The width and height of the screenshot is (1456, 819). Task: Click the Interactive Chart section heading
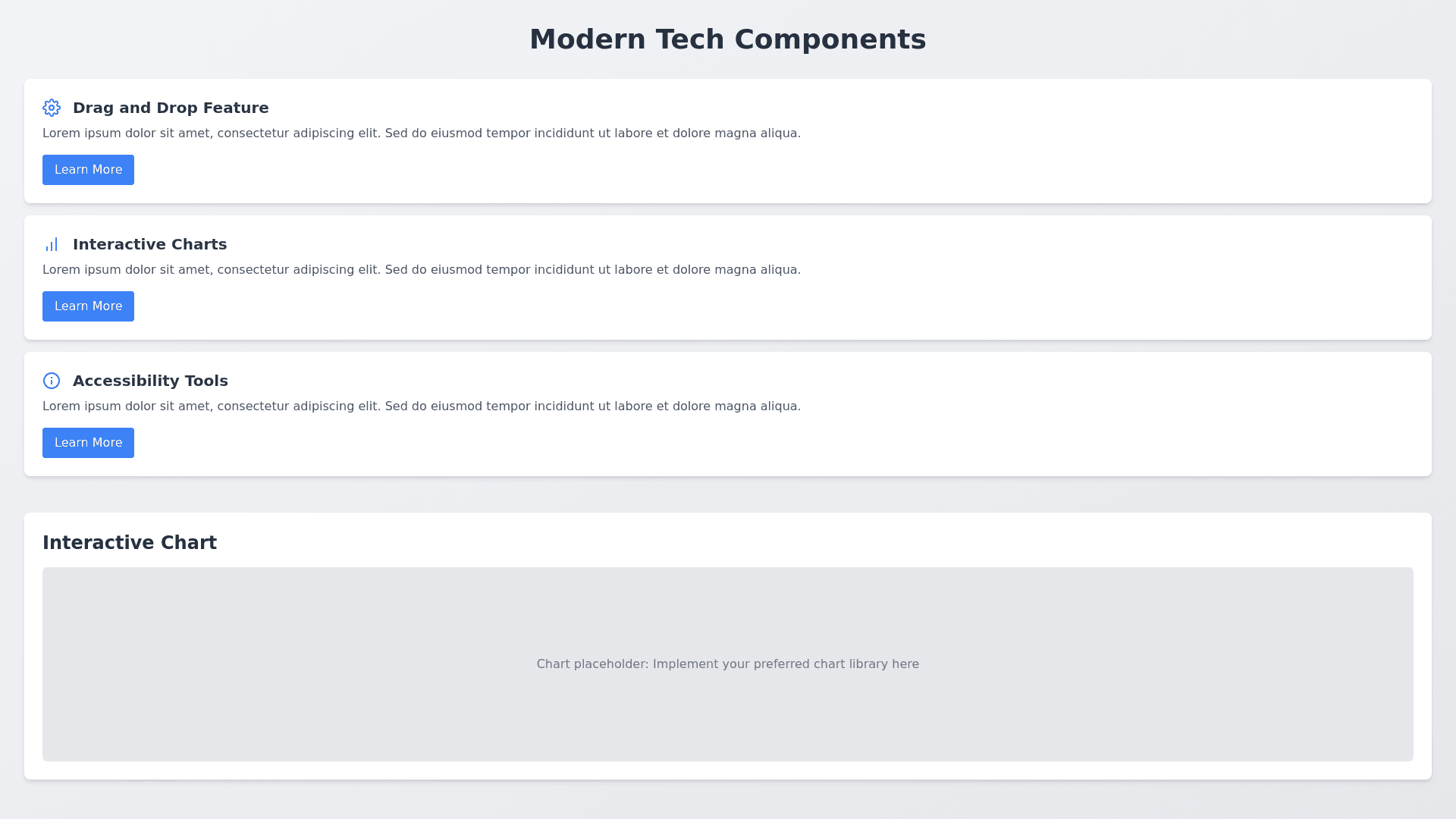[x=129, y=543]
